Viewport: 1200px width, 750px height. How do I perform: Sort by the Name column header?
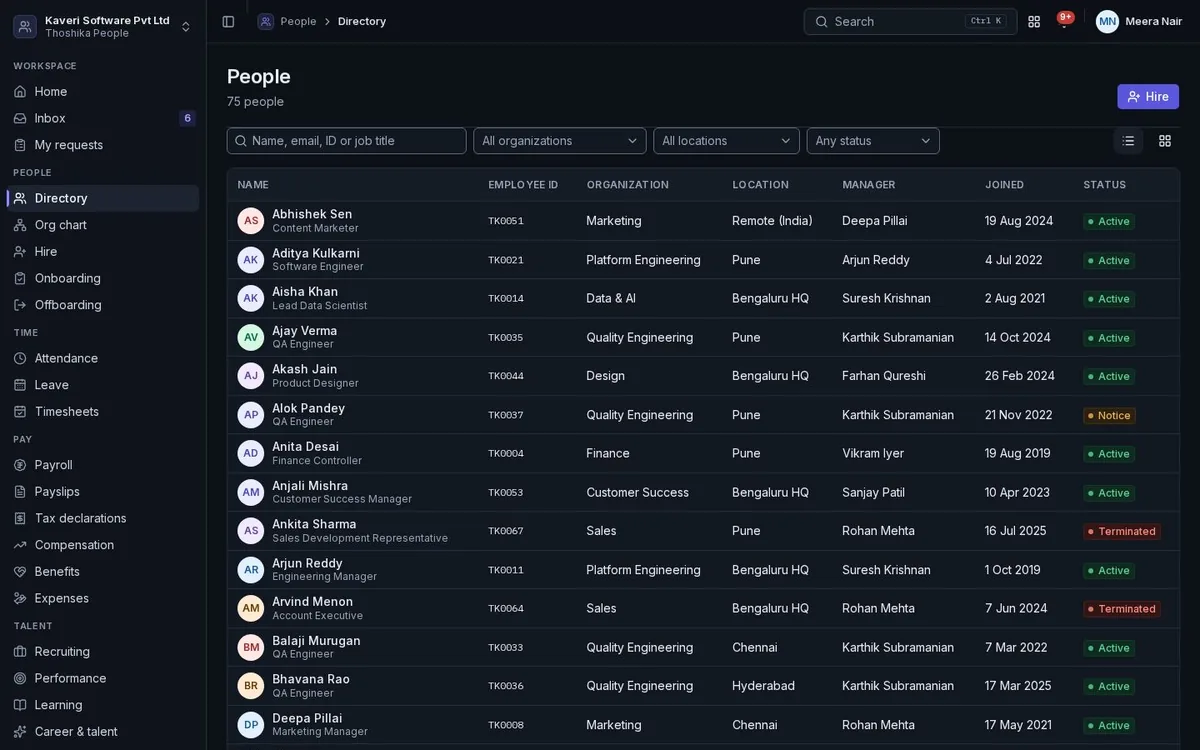coord(253,185)
